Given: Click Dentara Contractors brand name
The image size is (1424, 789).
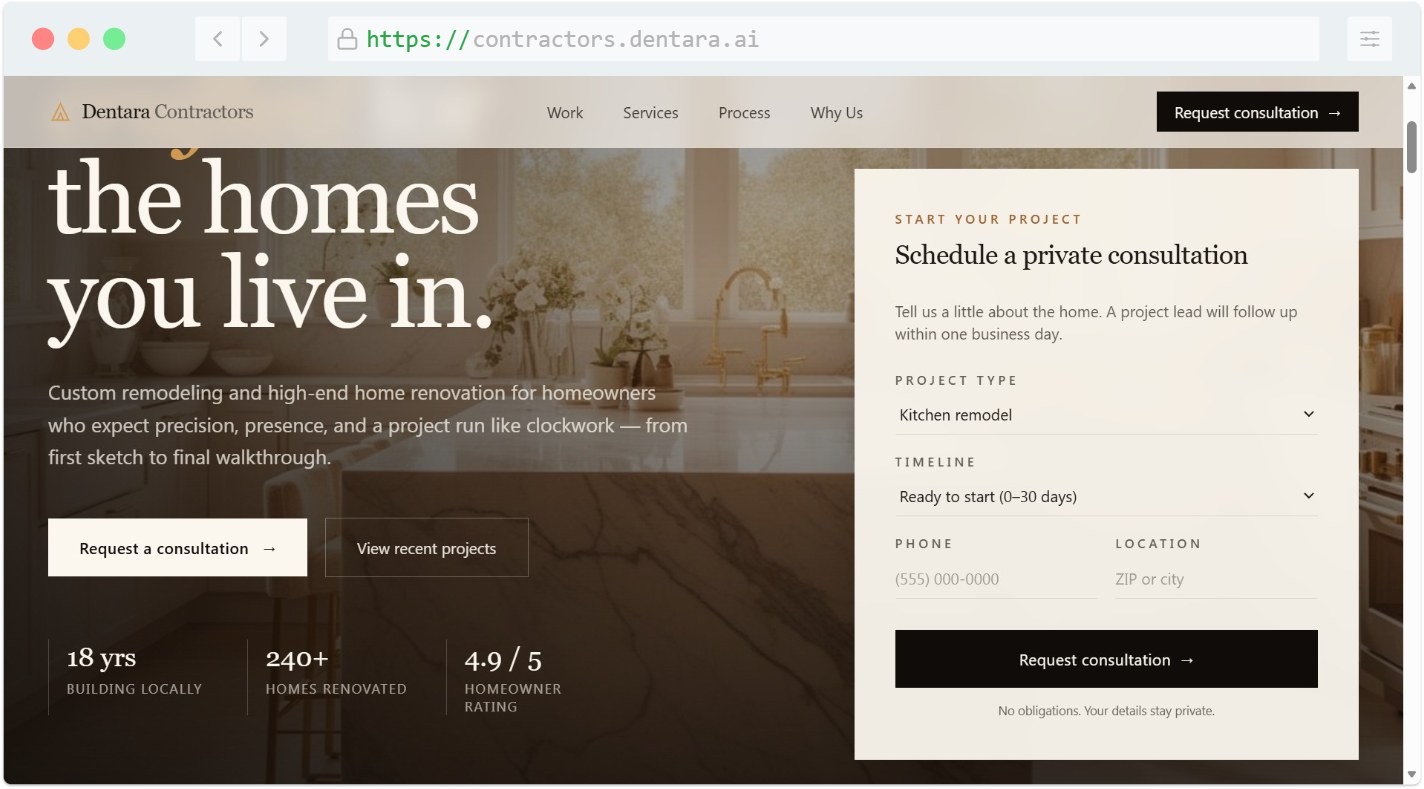Looking at the screenshot, I should click(168, 112).
